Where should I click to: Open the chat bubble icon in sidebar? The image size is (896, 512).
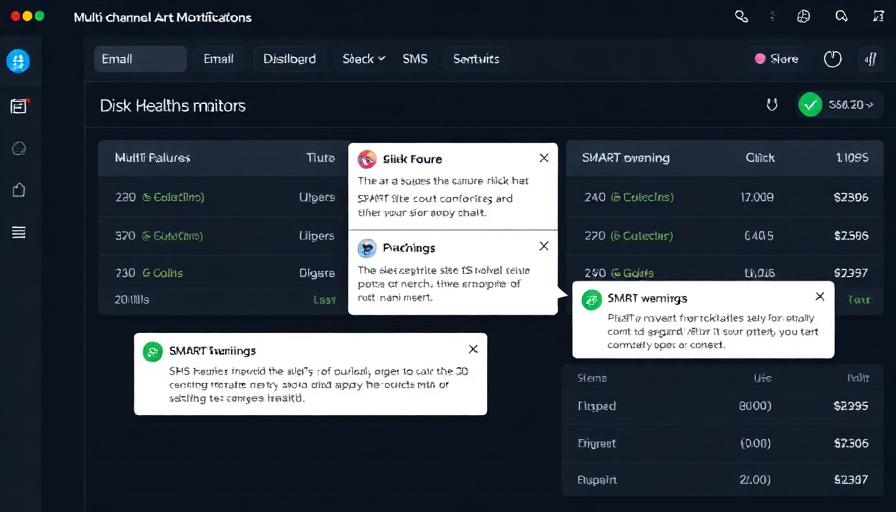pos(19,149)
